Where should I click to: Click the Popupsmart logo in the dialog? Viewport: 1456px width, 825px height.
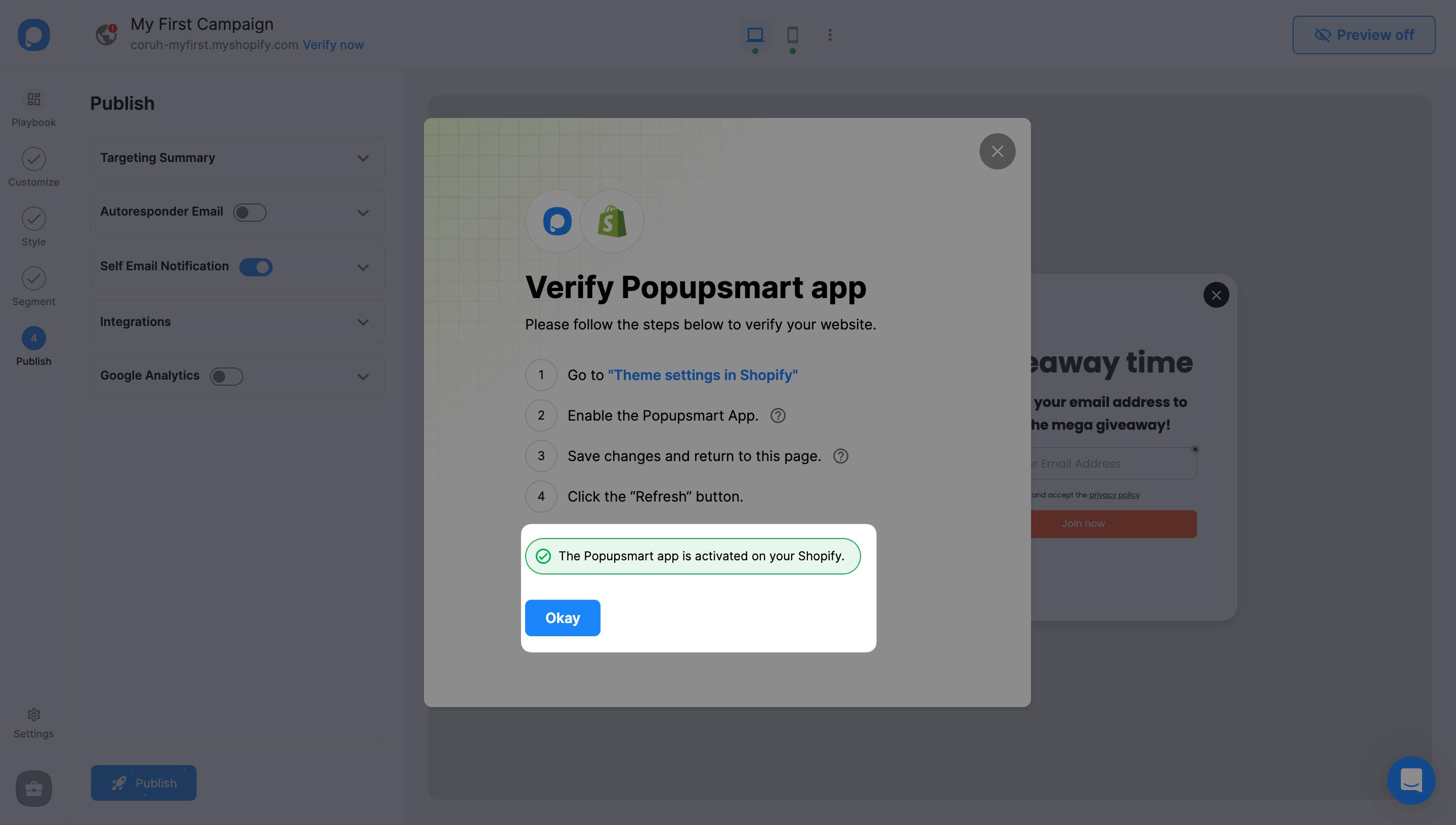click(556, 222)
